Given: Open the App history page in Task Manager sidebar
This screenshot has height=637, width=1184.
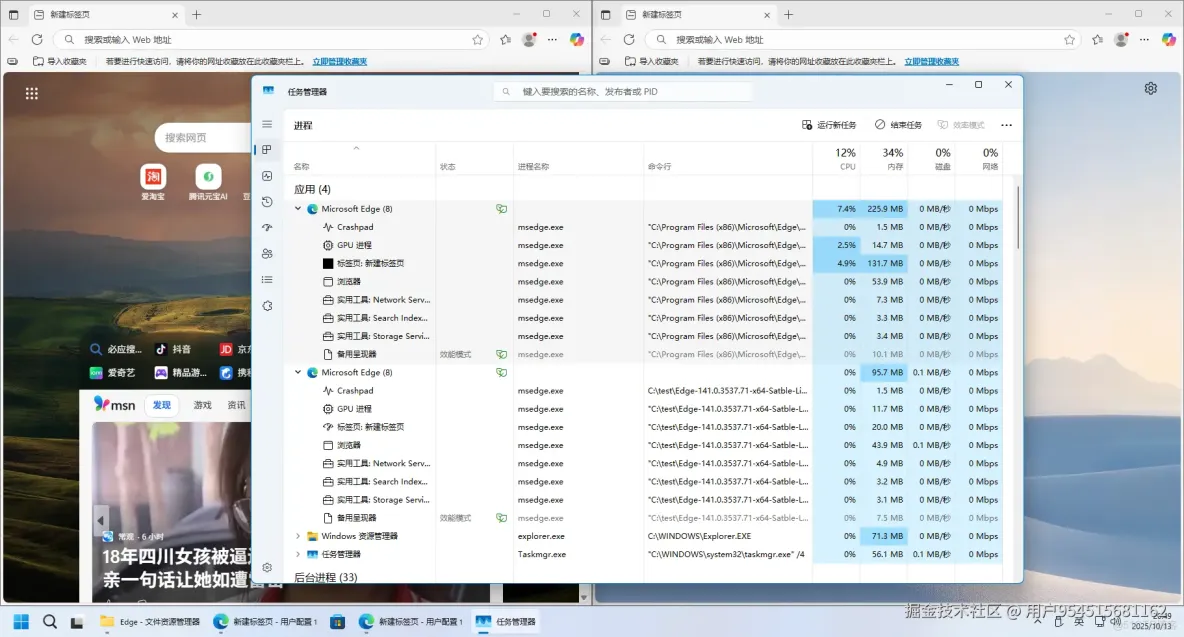Looking at the screenshot, I should point(266,201).
